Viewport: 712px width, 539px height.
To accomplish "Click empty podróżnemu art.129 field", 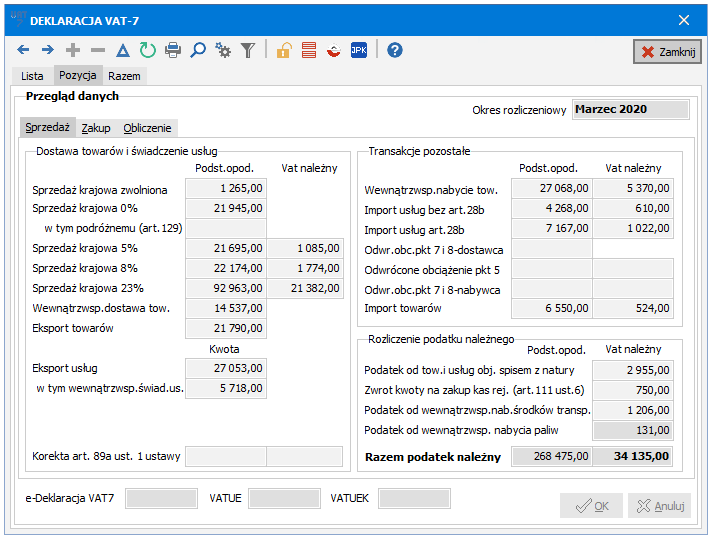I will pyautogui.click(x=226, y=228).
